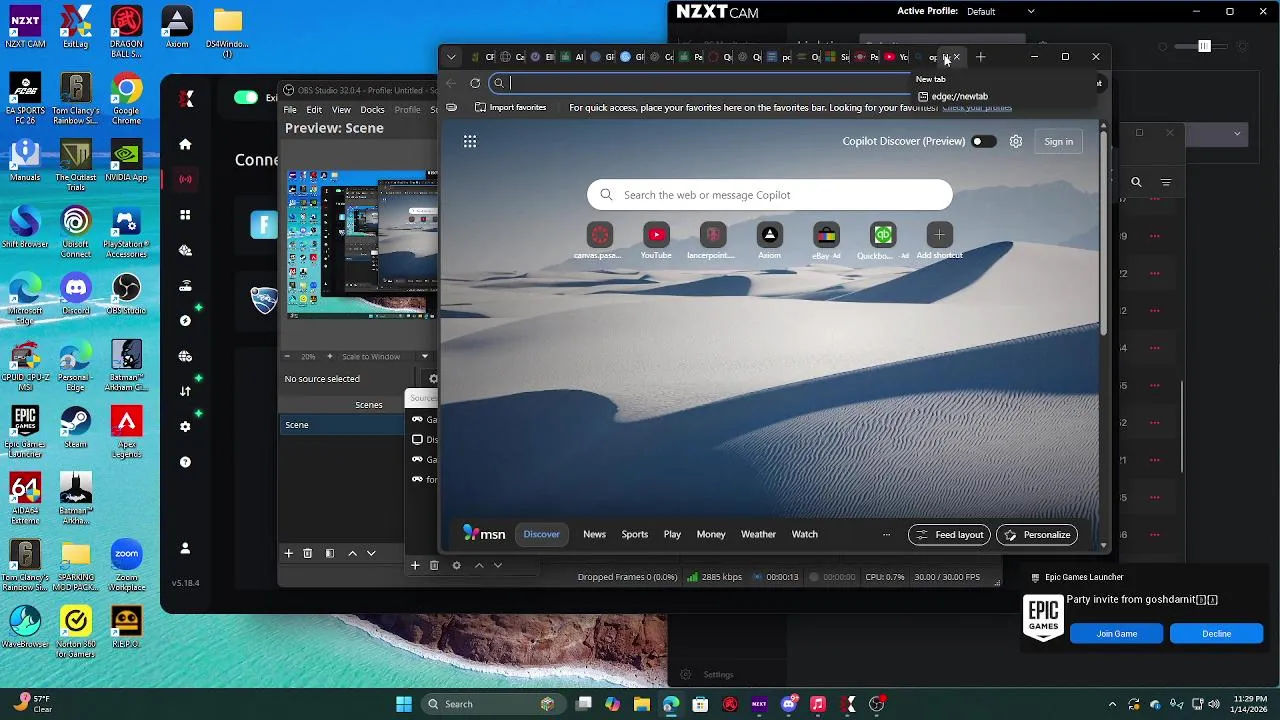Select the MSN Sports tab
The height and width of the screenshot is (720, 1280).
pos(635,534)
